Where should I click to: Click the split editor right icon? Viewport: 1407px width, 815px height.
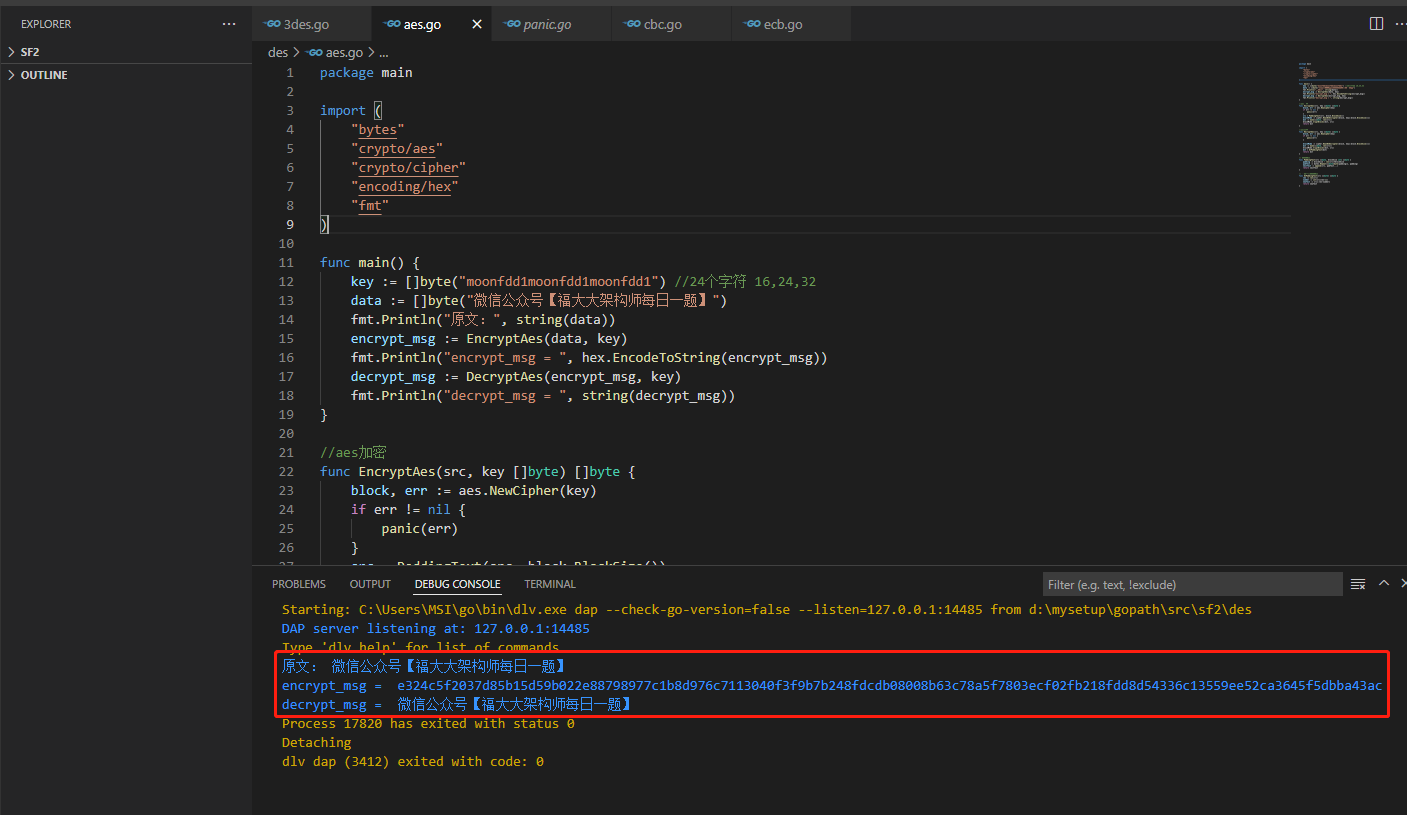(x=1376, y=24)
